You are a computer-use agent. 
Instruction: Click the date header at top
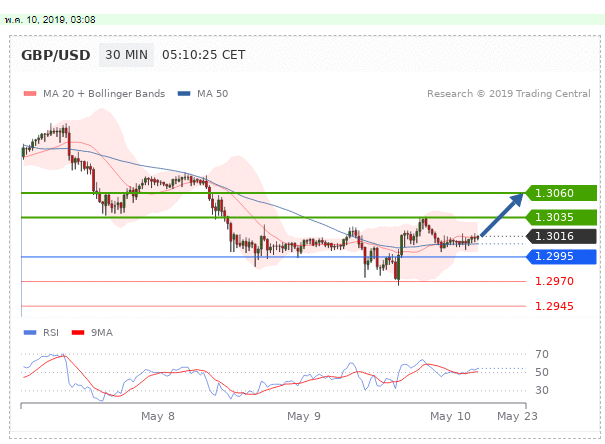(x=50, y=20)
